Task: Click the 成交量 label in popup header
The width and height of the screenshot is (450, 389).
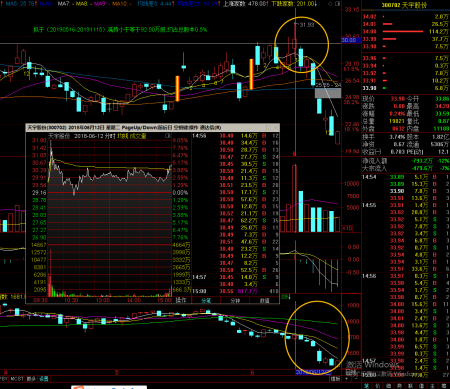Action: click(138, 136)
